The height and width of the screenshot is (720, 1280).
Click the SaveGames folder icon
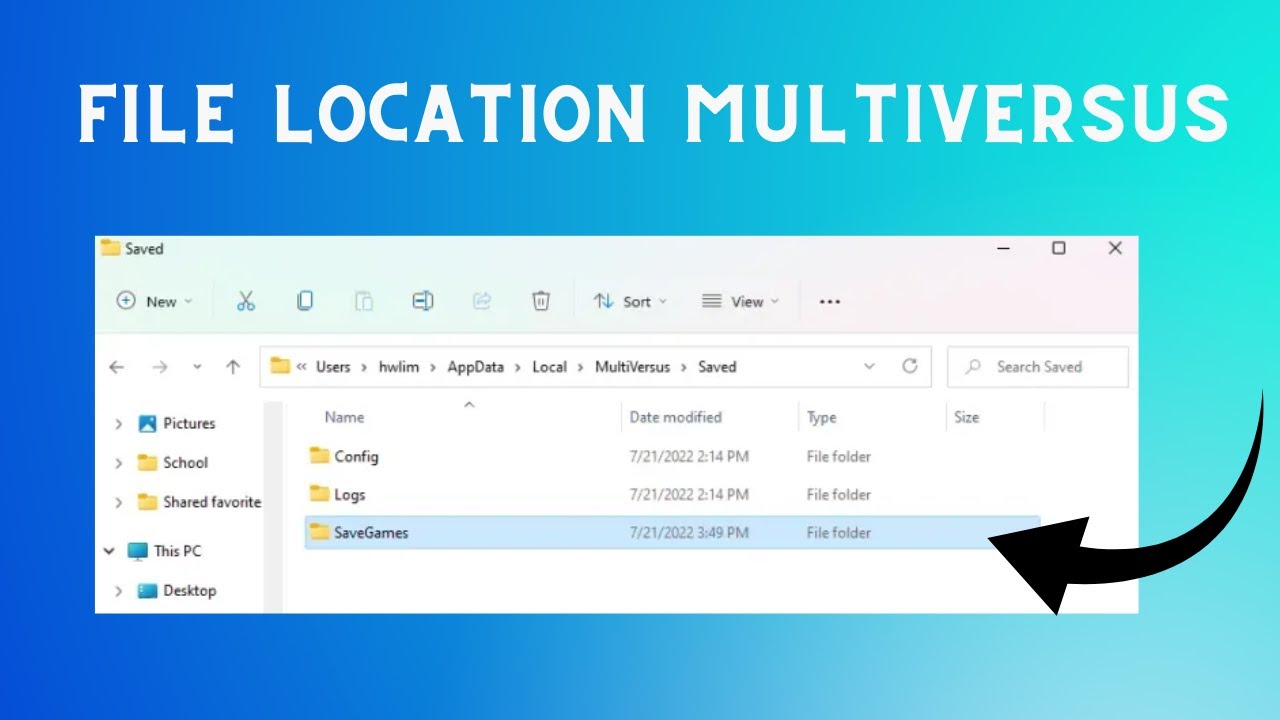click(319, 532)
